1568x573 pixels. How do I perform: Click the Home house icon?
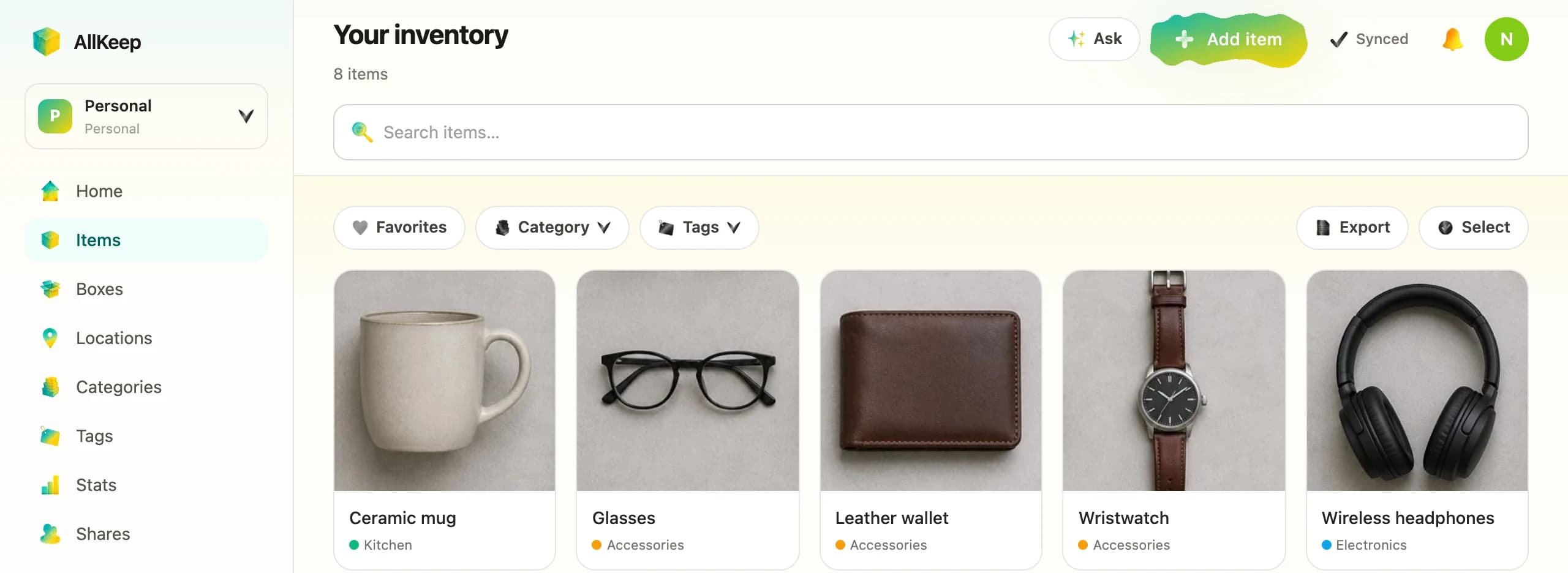(50, 191)
